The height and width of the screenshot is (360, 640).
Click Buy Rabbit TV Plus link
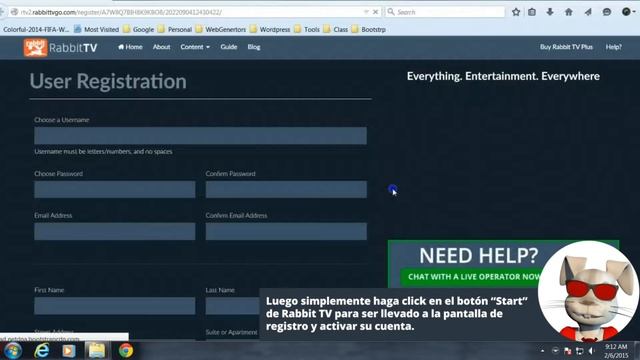click(x=566, y=47)
